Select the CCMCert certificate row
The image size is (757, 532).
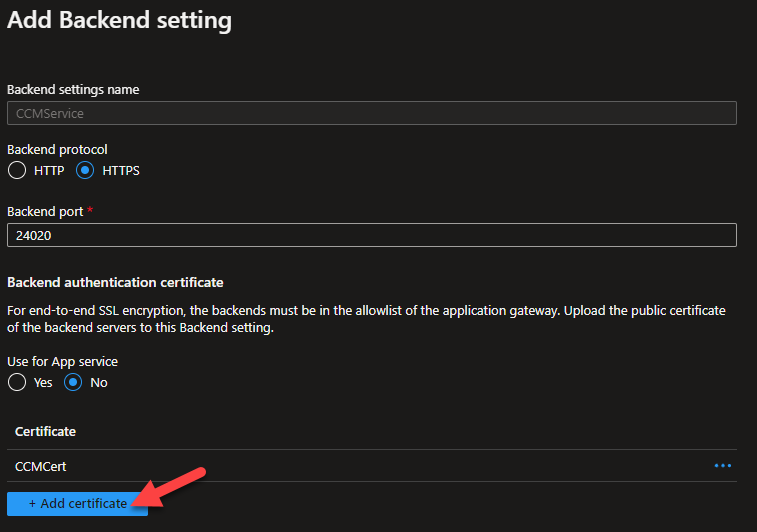(372, 466)
